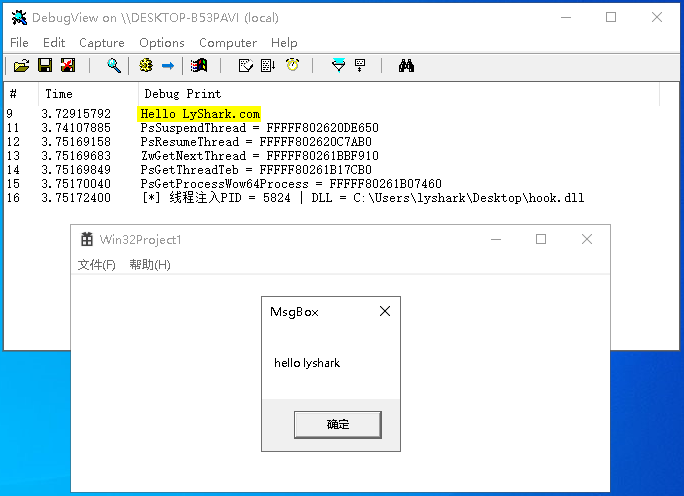The width and height of the screenshot is (684, 496).
Task: Click the # column header
Action: [21, 94]
